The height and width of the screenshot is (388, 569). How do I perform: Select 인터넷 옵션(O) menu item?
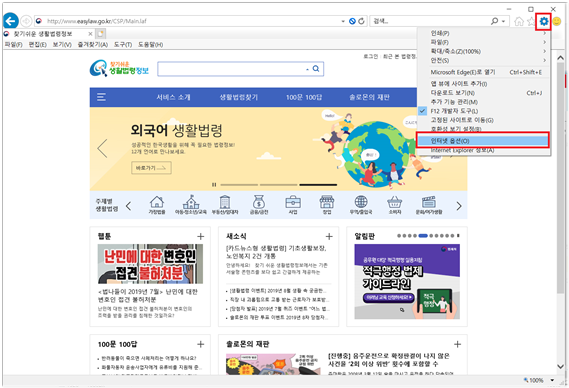(x=483, y=140)
